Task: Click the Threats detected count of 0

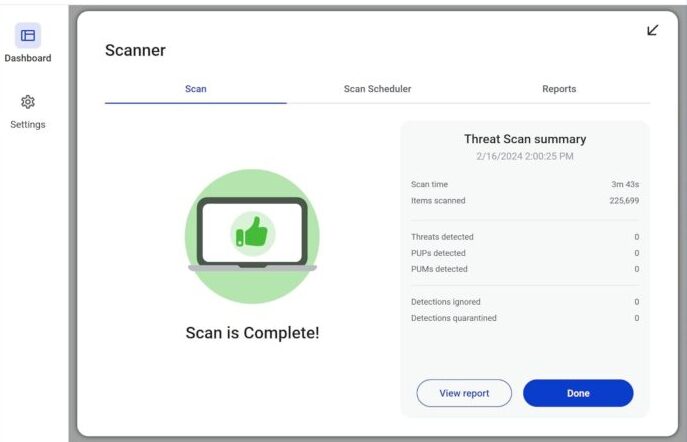Action: (637, 237)
